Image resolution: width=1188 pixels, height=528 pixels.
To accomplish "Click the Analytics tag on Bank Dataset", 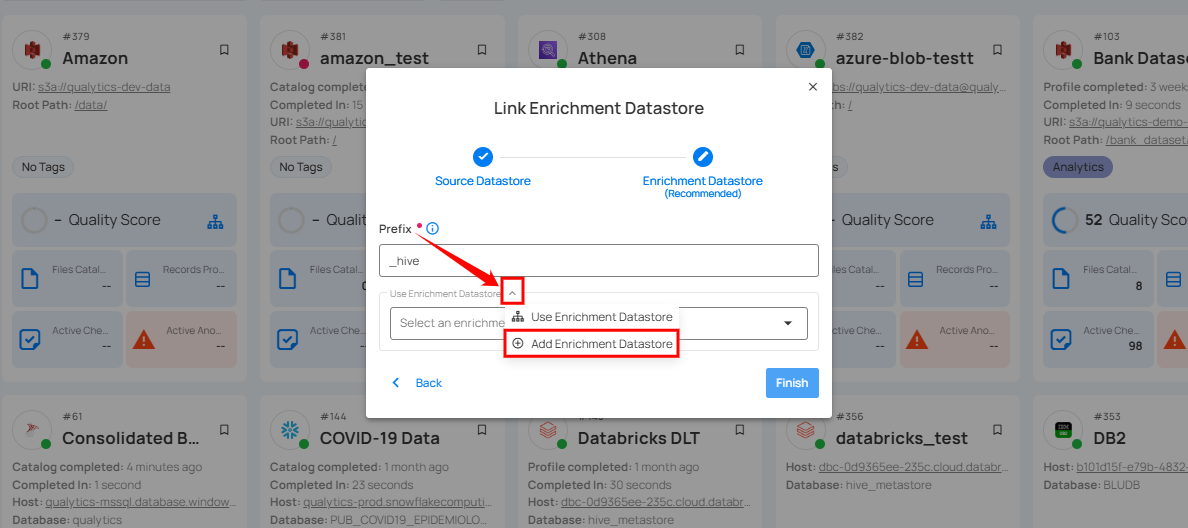I will click(1077, 167).
